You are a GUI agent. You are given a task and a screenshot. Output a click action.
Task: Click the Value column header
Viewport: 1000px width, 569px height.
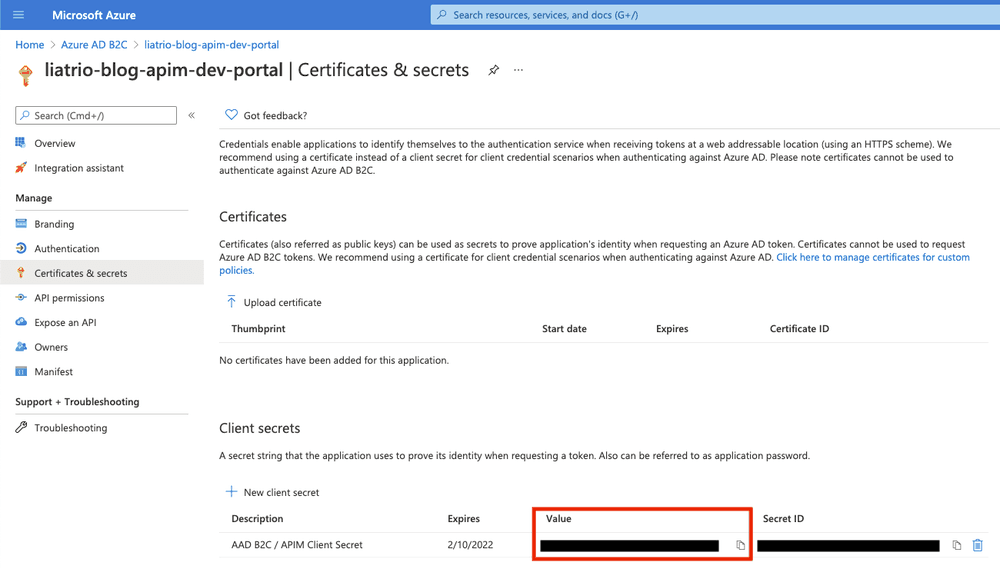(559, 519)
